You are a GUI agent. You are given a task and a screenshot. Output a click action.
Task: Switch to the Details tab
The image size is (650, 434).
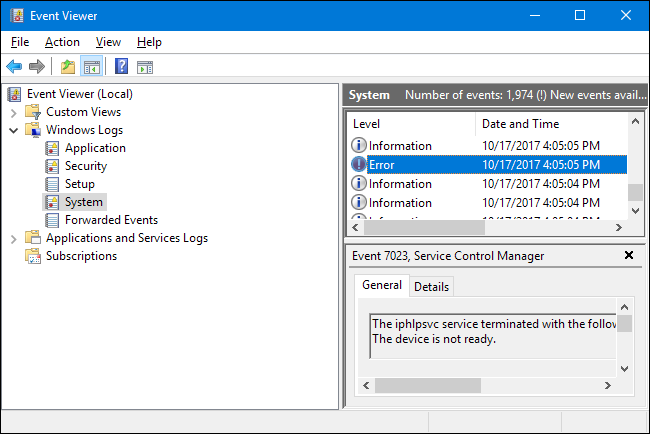click(x=431, y=286)
